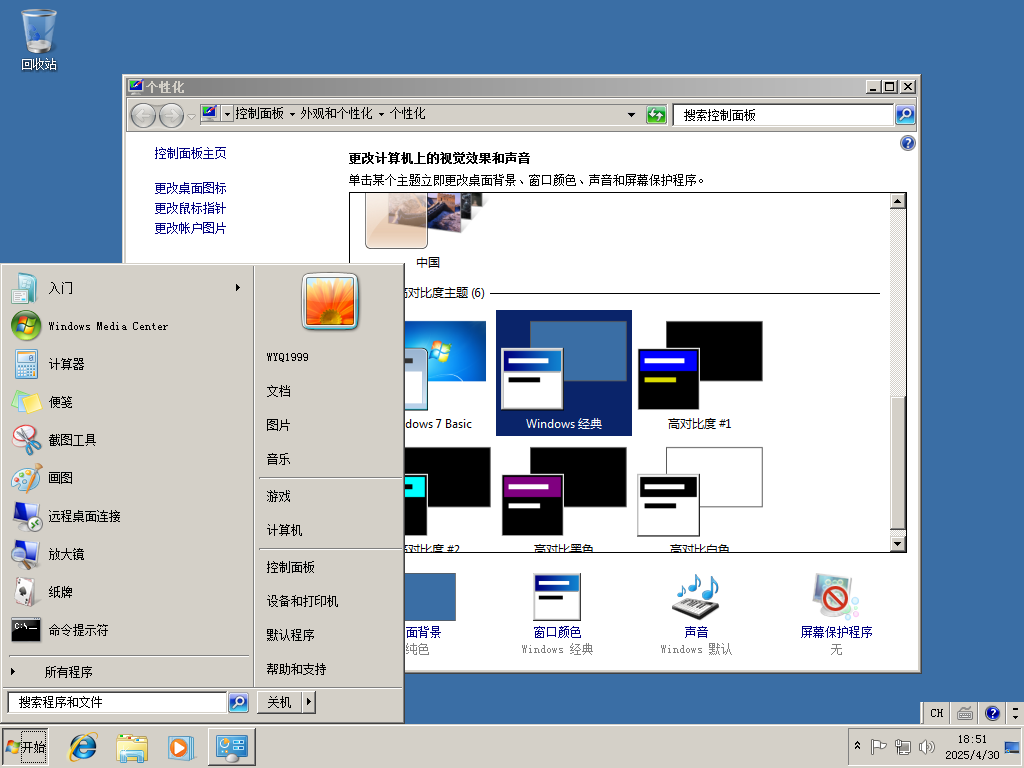Click the theme list scroll-up arrow
Viewport: 1024px width, 768px height.
[x=898, y=201]
